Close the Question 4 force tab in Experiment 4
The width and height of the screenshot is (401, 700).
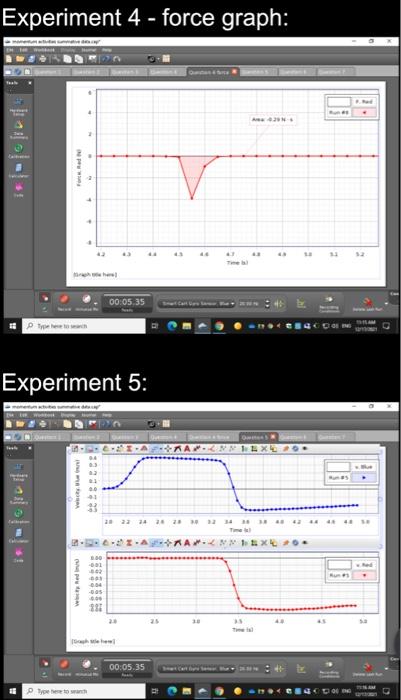coord(234,71)
